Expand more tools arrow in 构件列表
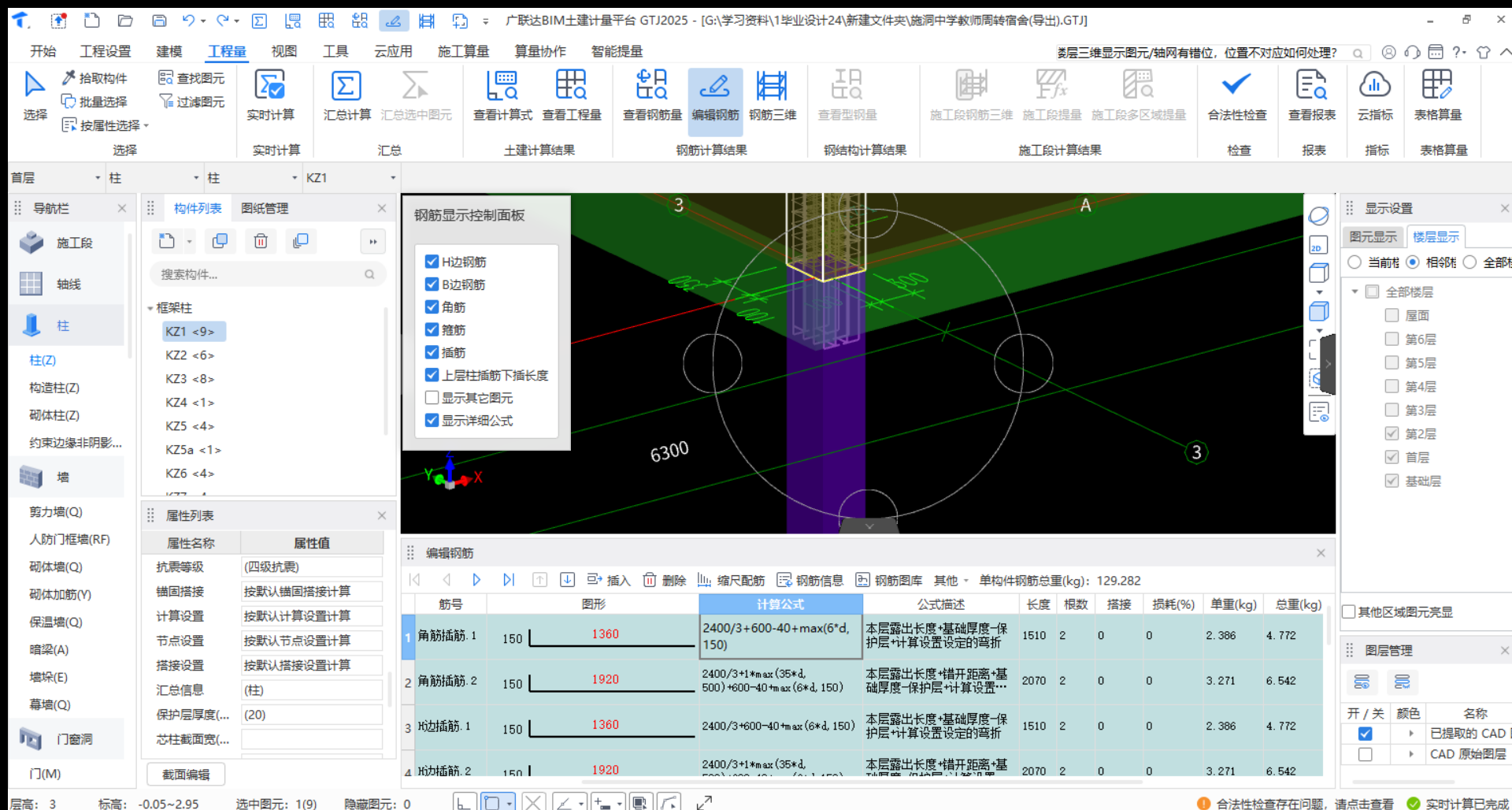The width and height of the screenshot is (1512, 810). pos(372,241)
